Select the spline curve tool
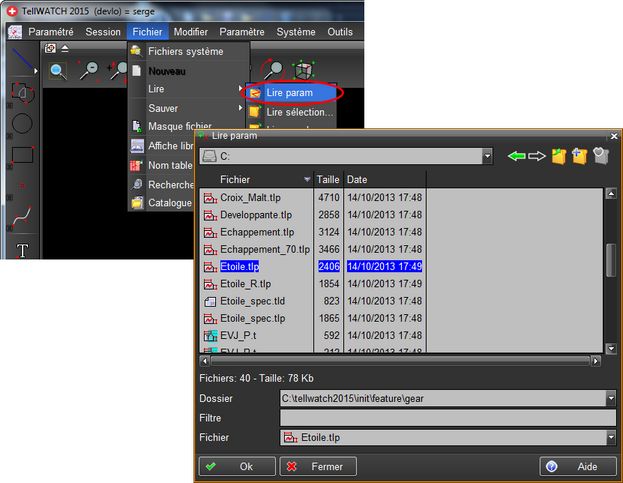623x483 pixels. click(x=22, y=218)
